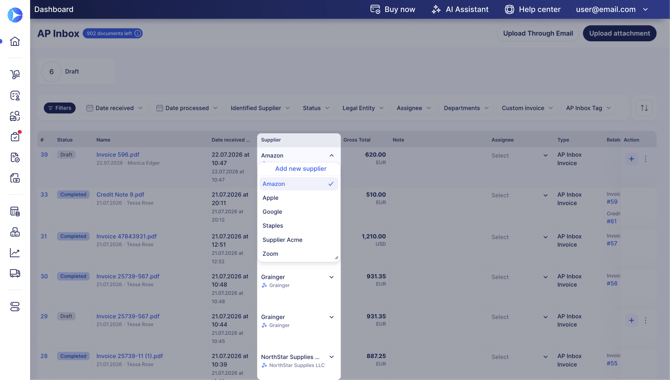Open the Legal Entity filter dropdown
Viewport: 670px width, 380px height.
(363, 108)
